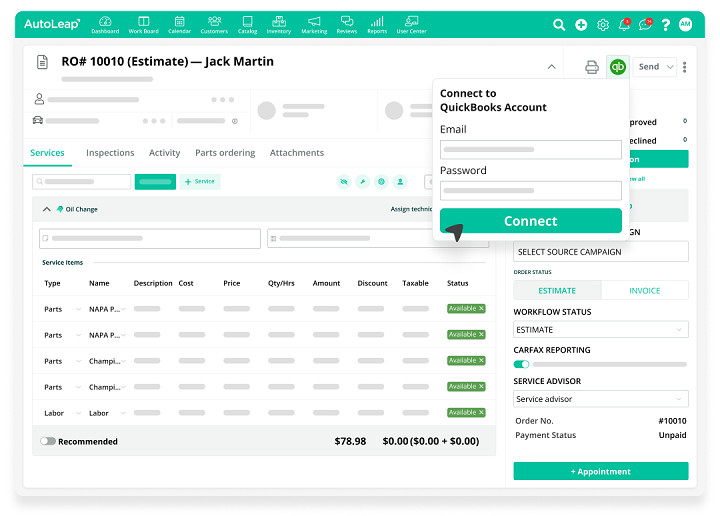Image resolution: width=720 pixels, height=516 pixels.
Task: Open the settings gear icon
Action: [603, 25]
